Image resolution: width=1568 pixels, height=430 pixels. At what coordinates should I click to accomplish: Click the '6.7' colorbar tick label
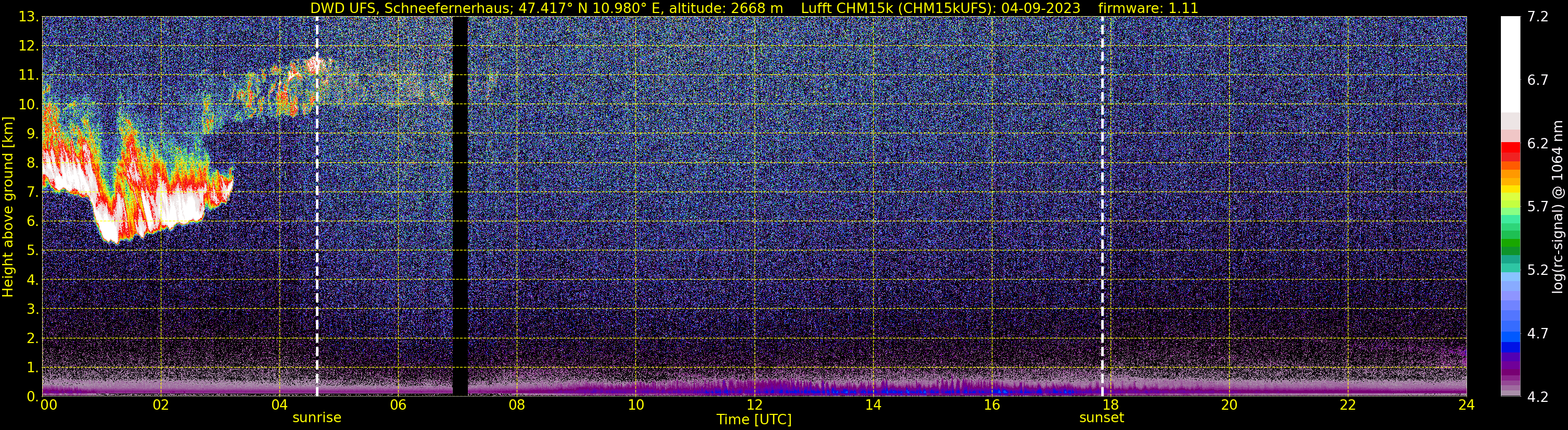[1538, 80]
